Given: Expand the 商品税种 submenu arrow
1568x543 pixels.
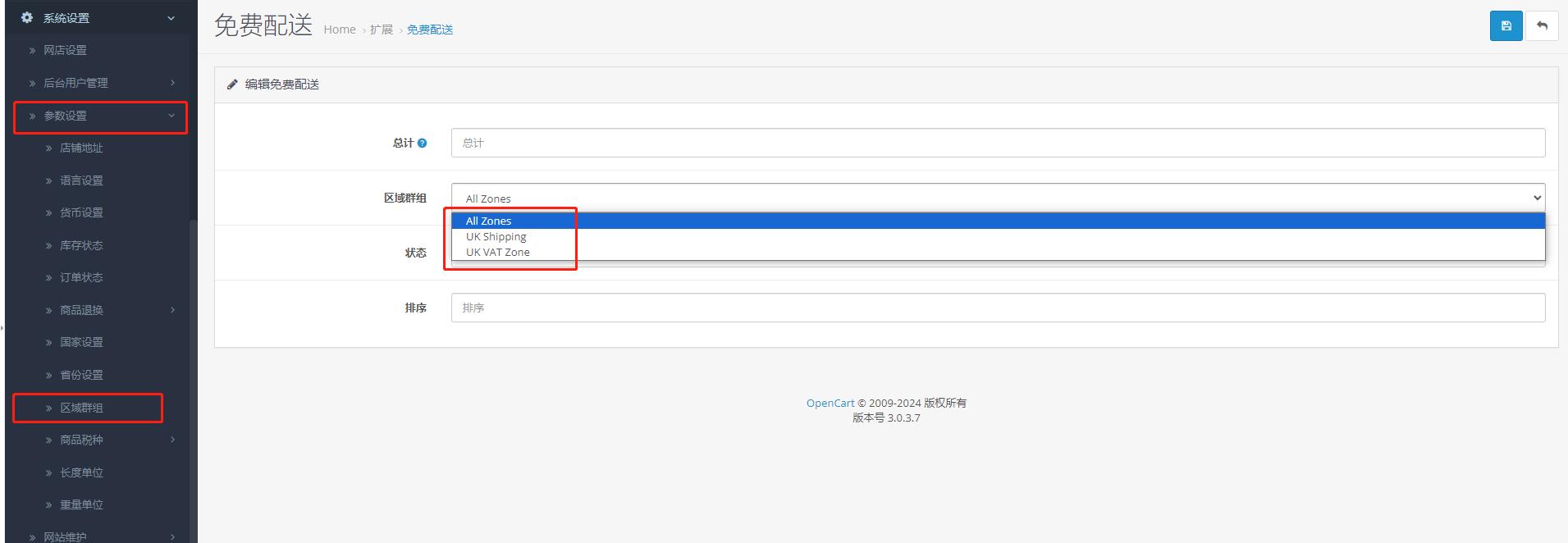Looking at the screenshot, I should point(172,440).
